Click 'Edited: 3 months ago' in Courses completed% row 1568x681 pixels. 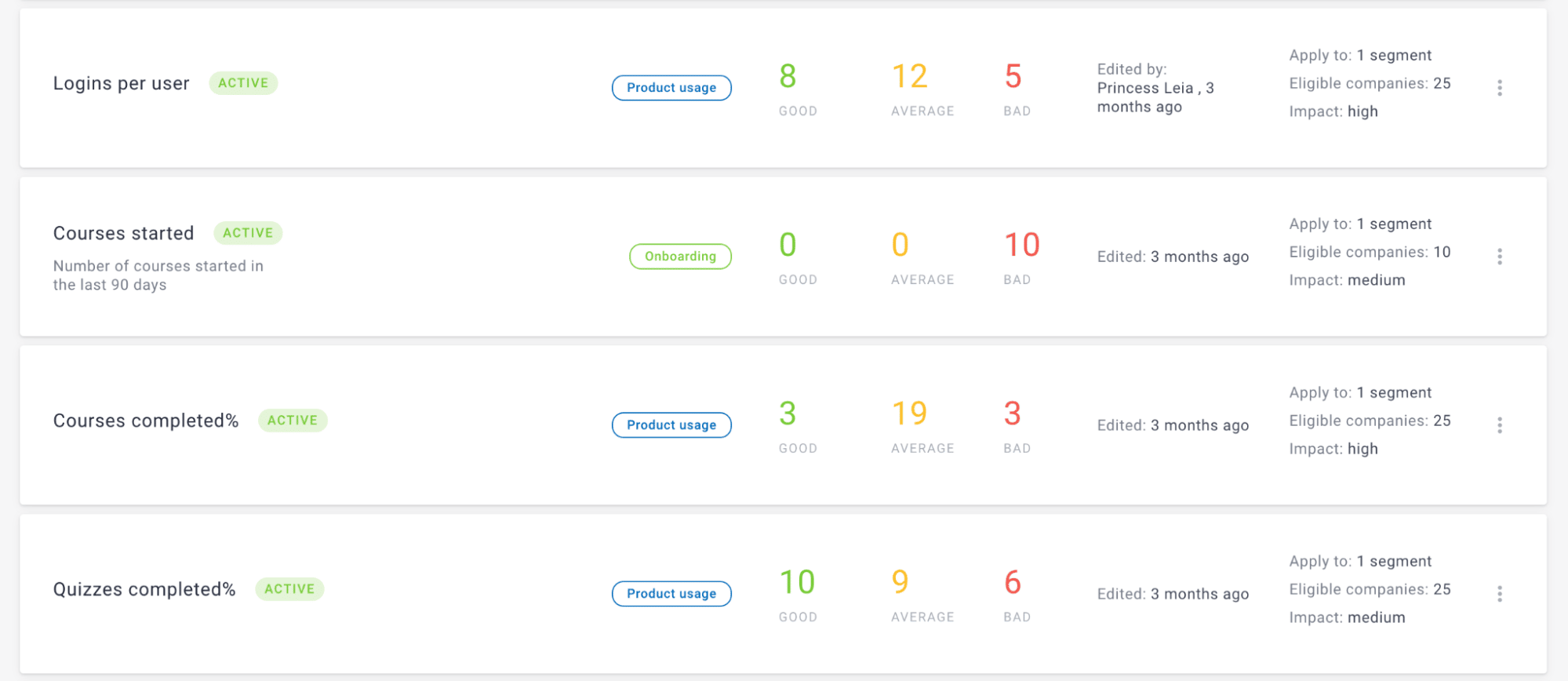coord(1173,425)
